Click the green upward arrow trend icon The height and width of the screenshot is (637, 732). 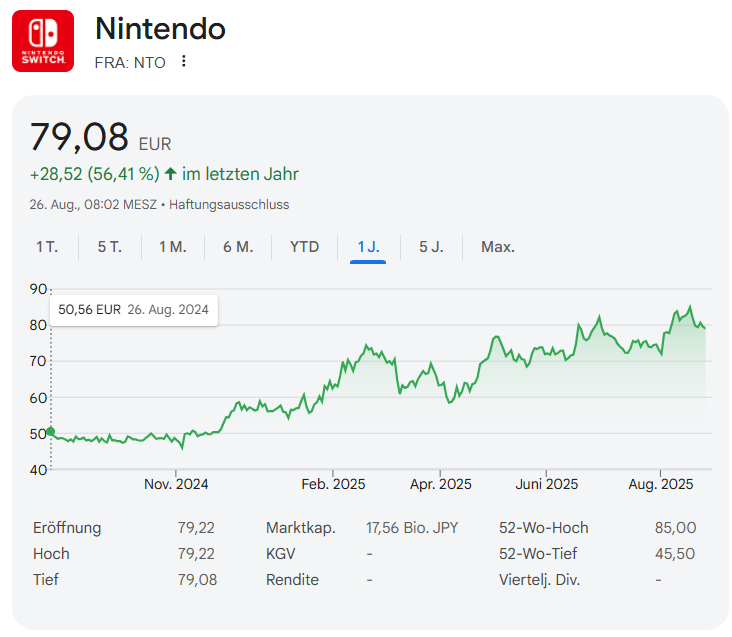point(170,174)
